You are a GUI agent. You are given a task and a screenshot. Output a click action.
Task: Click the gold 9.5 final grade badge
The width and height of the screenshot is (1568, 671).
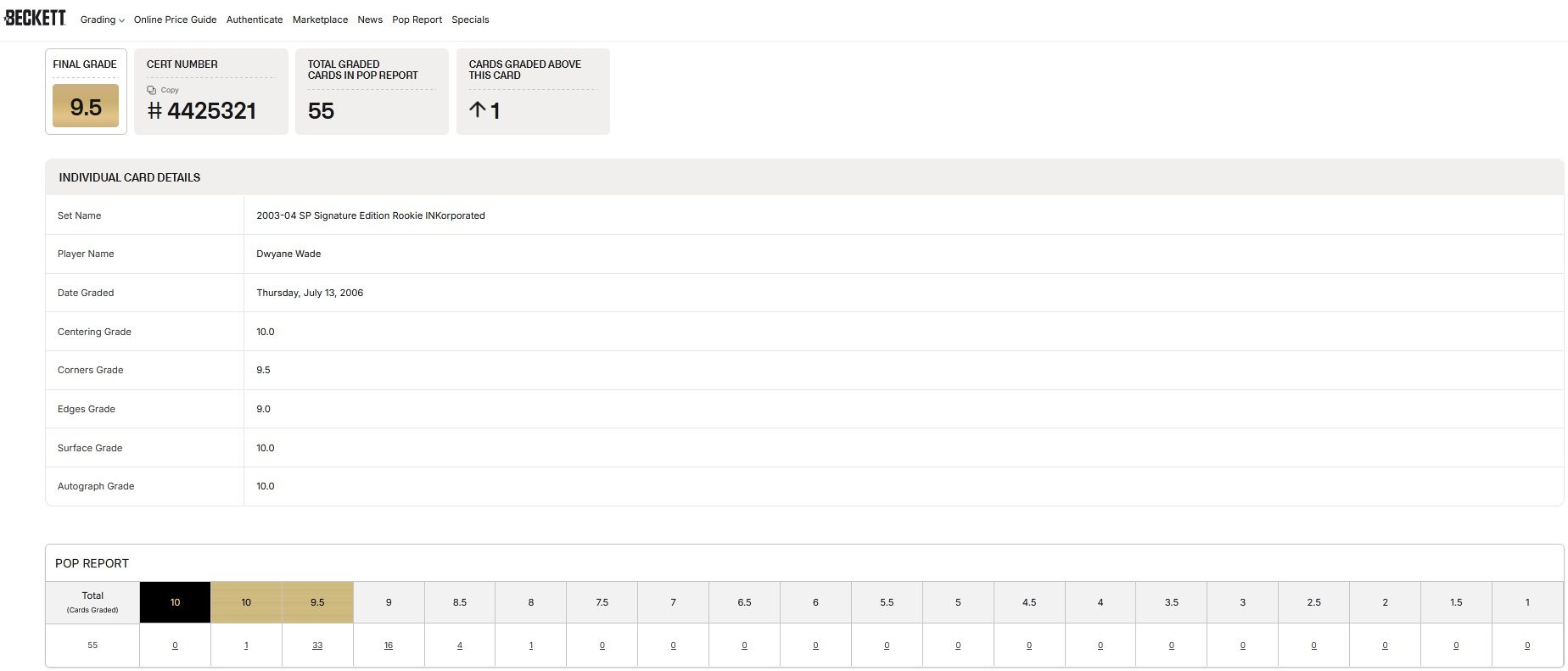tap(86, 107)
